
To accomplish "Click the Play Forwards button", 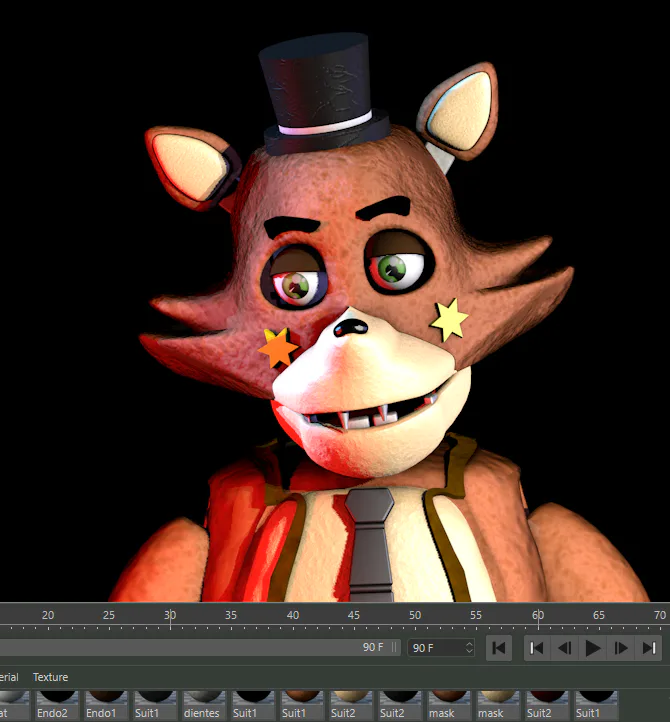I will [592, 648].
